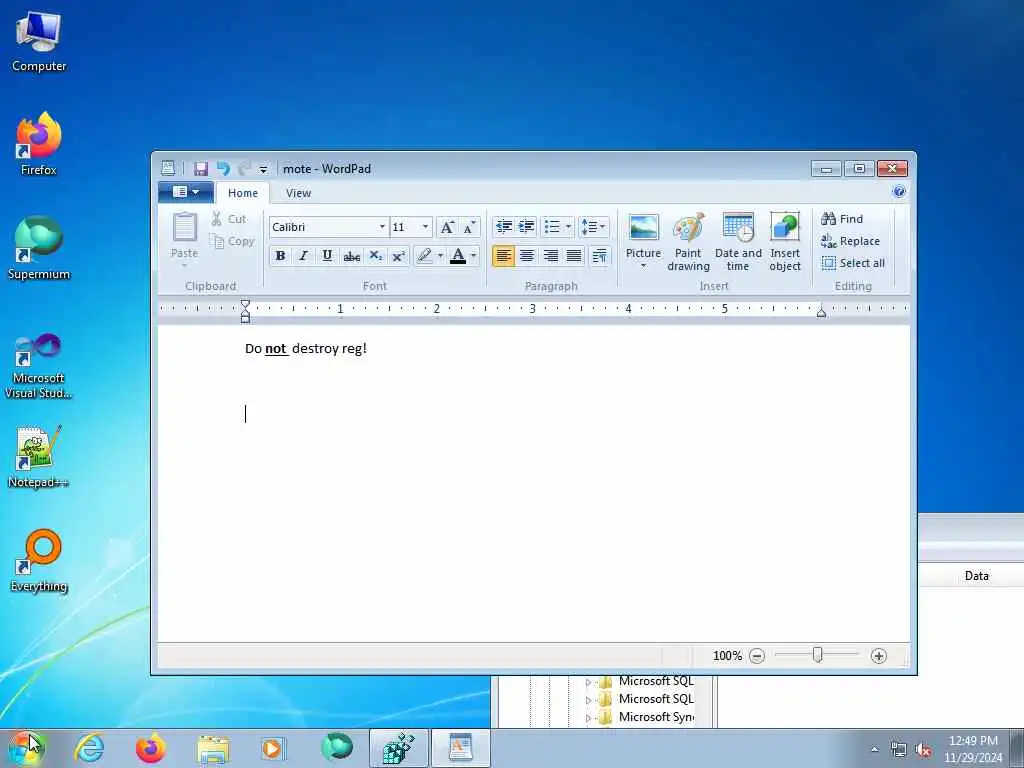This screenshot has height=768, width=1024.
Task: Open Picture dropdown arrow
Action: pyautogui.click(x=643, y=266)
